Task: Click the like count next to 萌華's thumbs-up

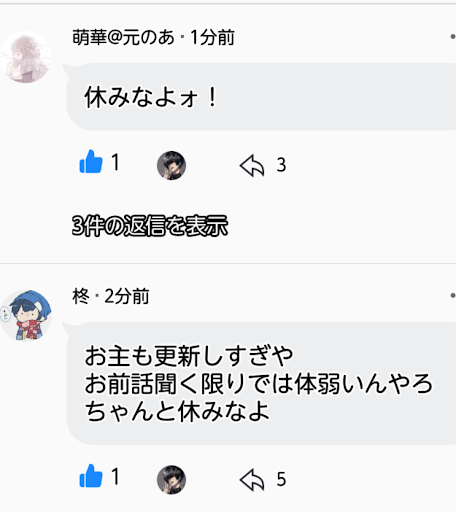Action: pyautogui.click(x=115, y=162)
